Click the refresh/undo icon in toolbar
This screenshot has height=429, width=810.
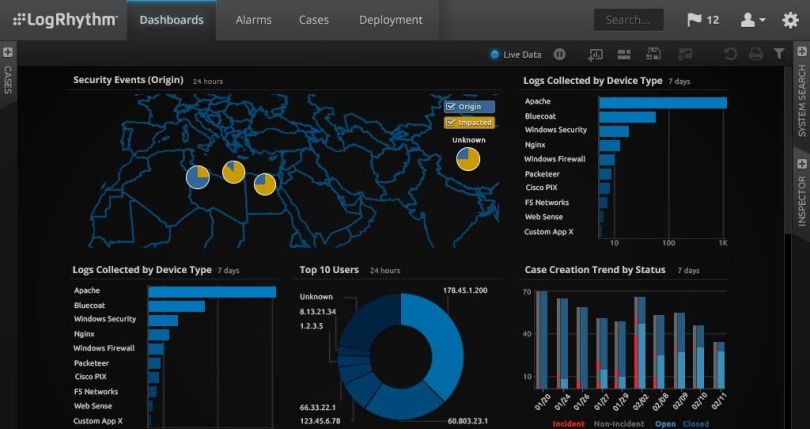coord(730,54)
